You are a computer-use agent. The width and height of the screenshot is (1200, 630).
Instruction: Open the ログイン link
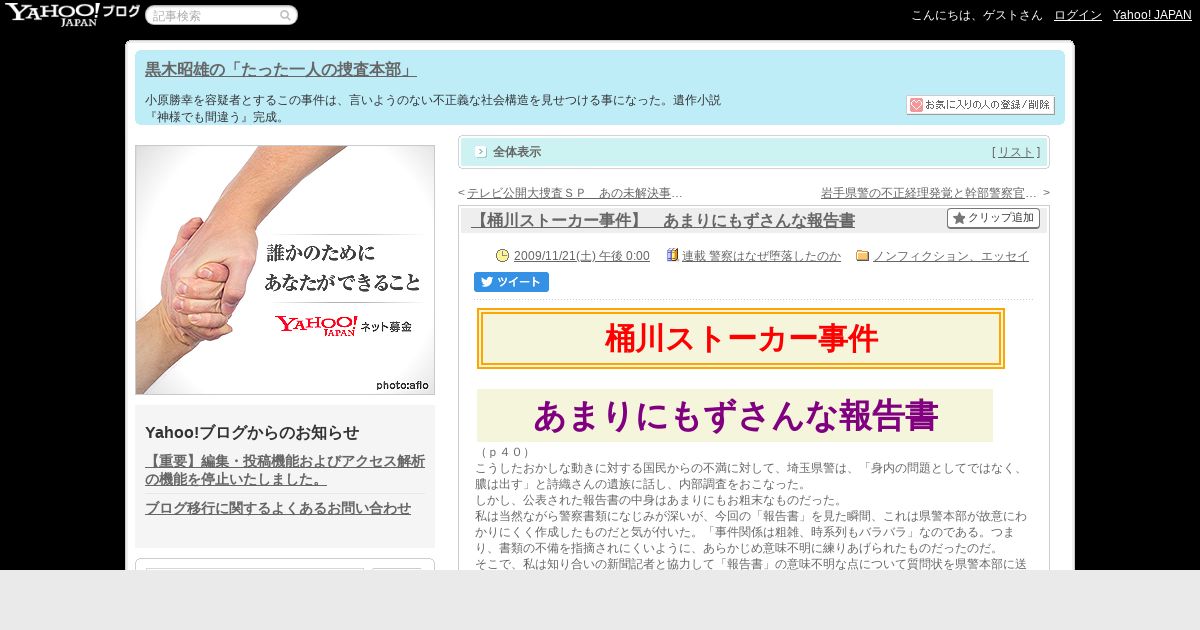click(1078, 15)
